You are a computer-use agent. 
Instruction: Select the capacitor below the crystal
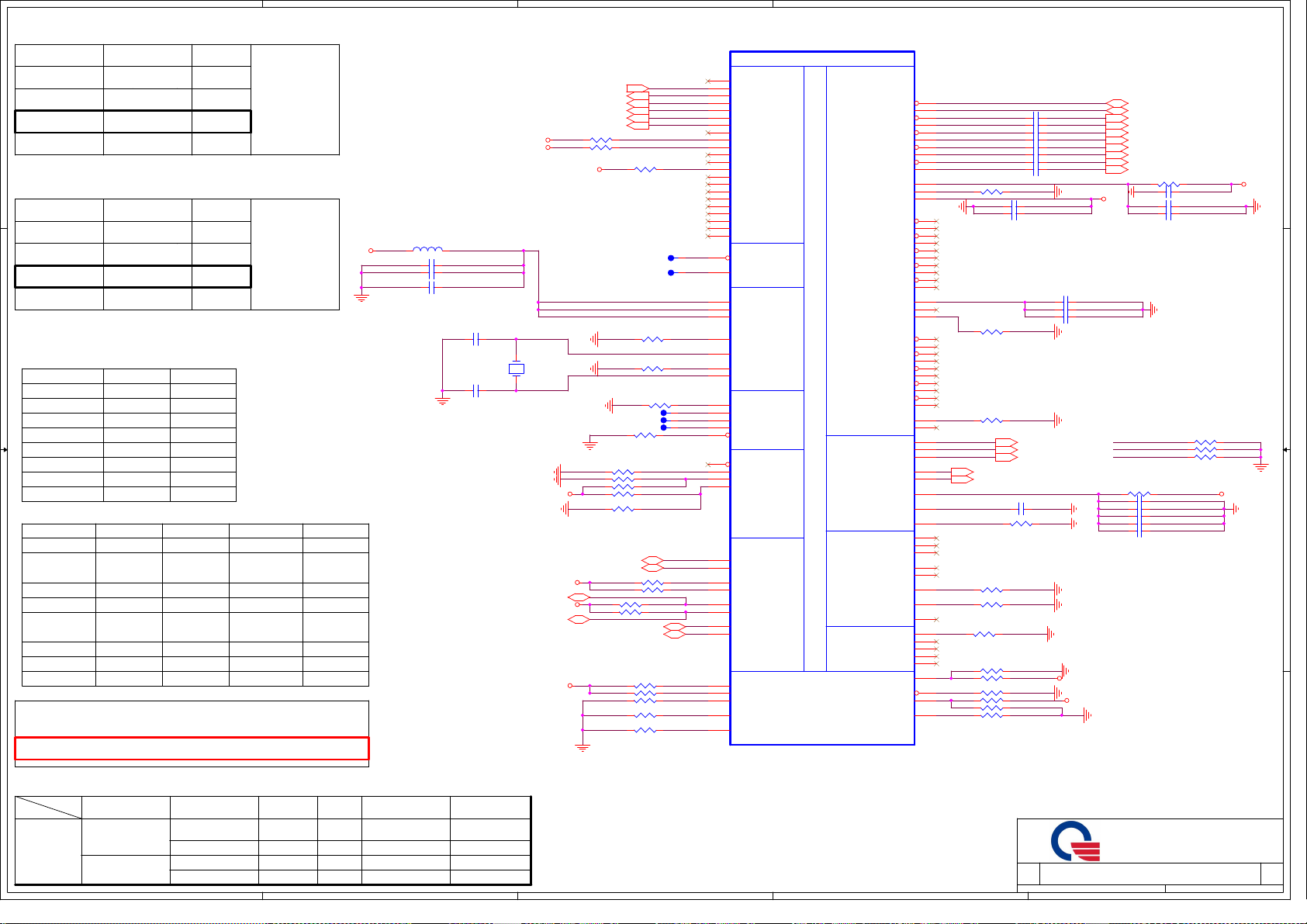click(476, 391)
